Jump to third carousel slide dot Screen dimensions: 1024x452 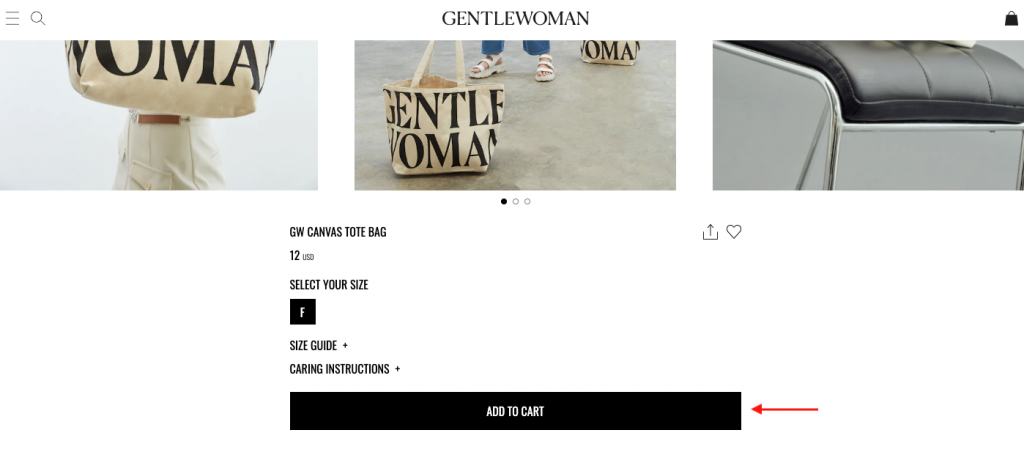pos(527,201)
